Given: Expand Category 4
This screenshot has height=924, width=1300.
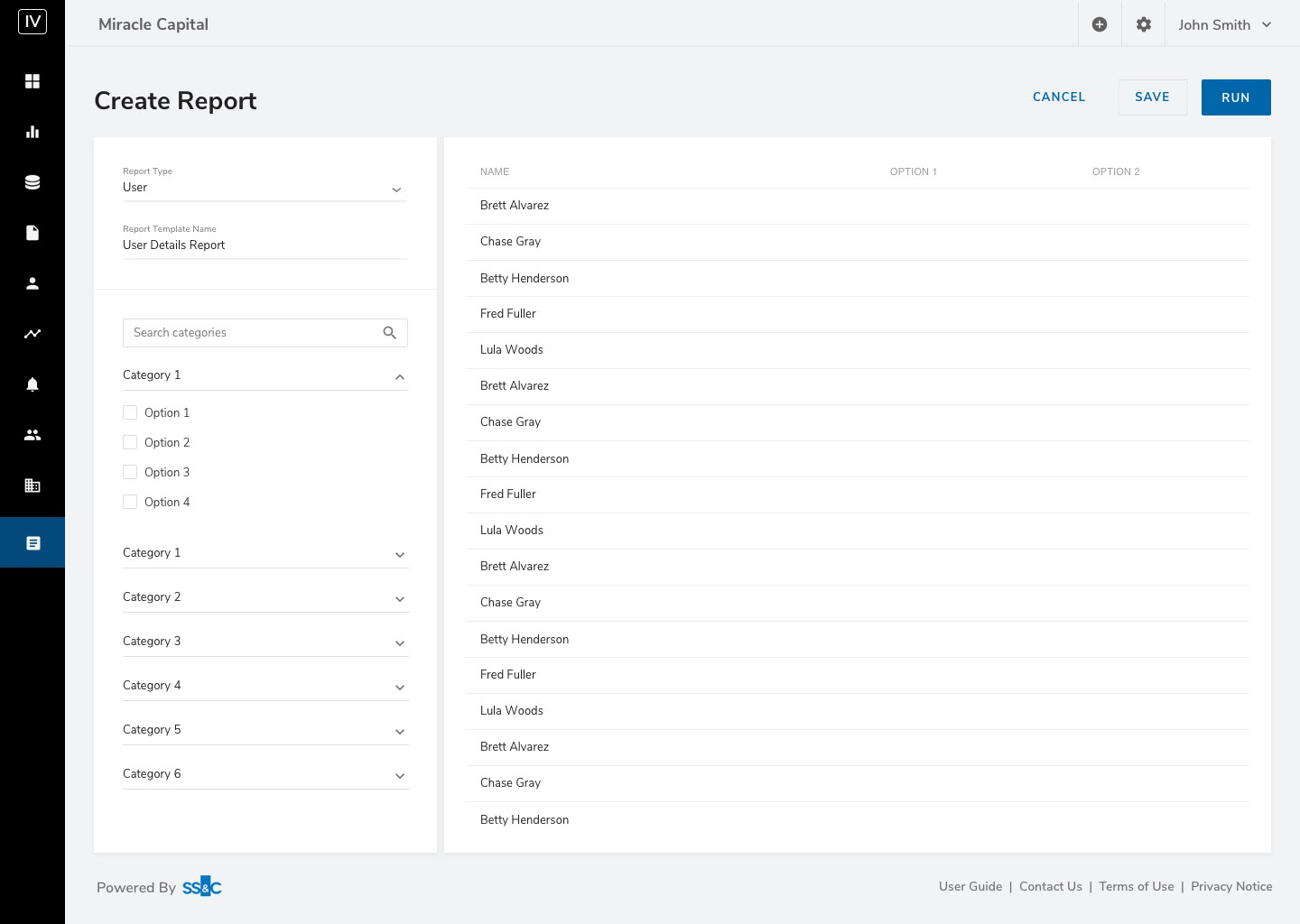Looking at the screenshot, I should point(265,686).
